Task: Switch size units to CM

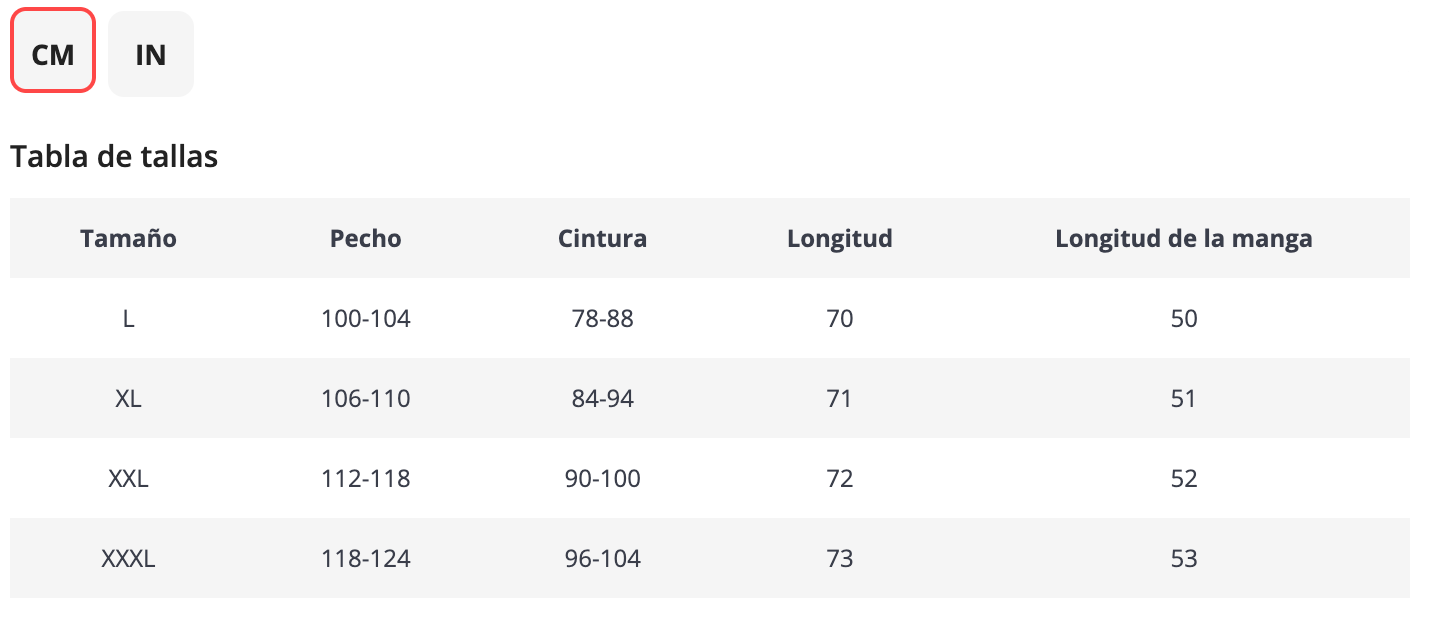Action: click(53, 54)
